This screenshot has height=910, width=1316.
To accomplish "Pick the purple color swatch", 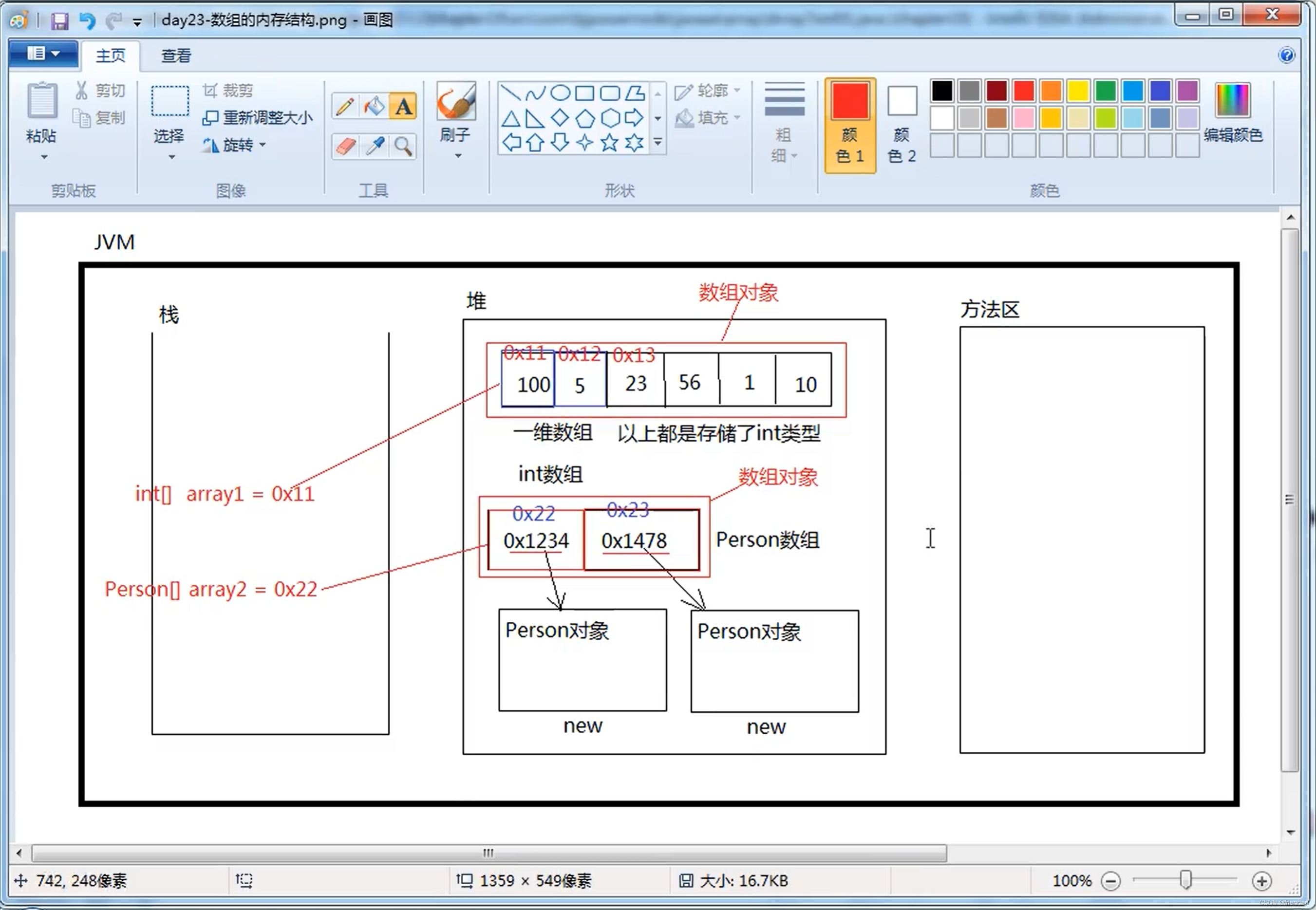I will click(1187, 91).
